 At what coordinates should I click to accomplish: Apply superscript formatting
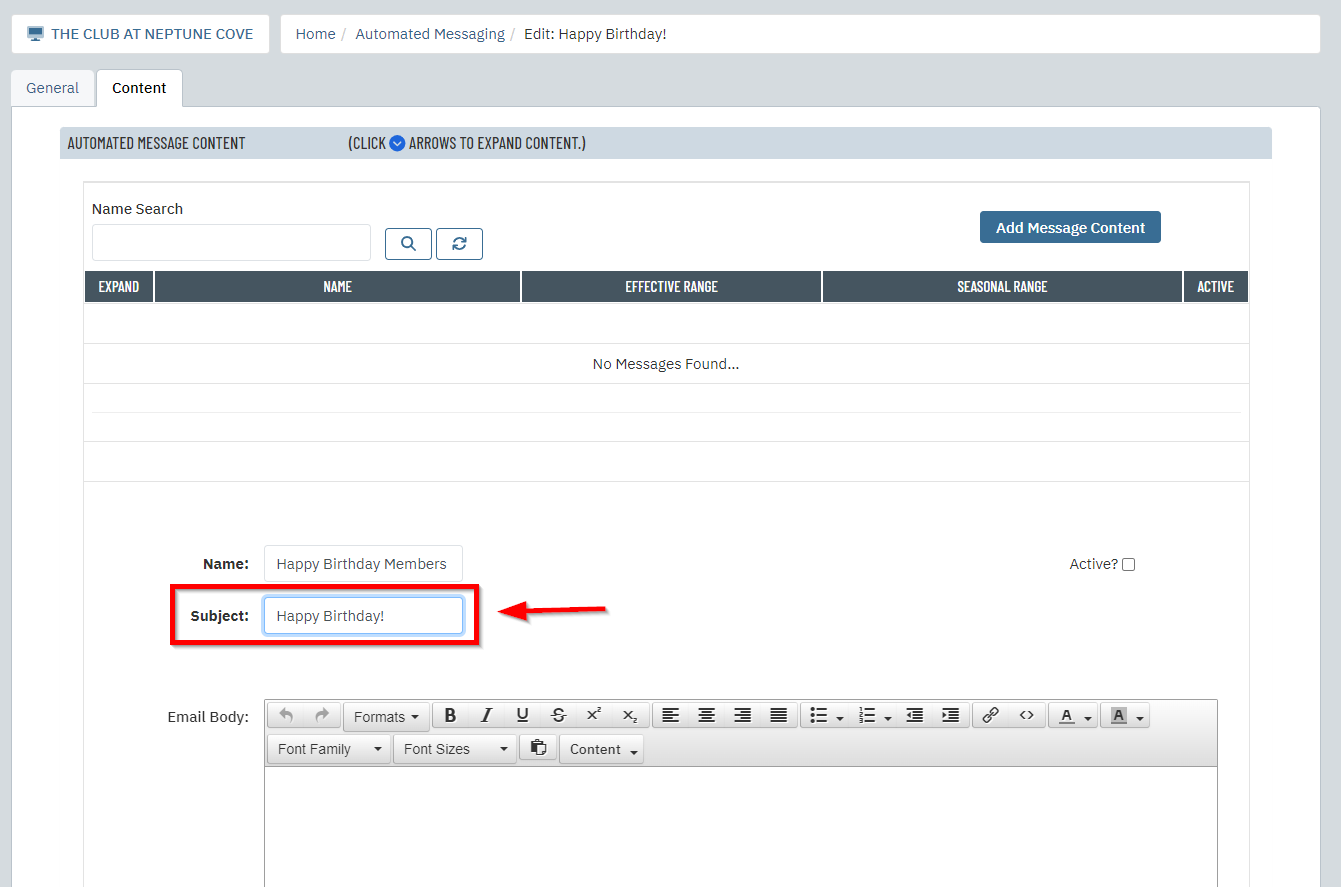[594, 715]
